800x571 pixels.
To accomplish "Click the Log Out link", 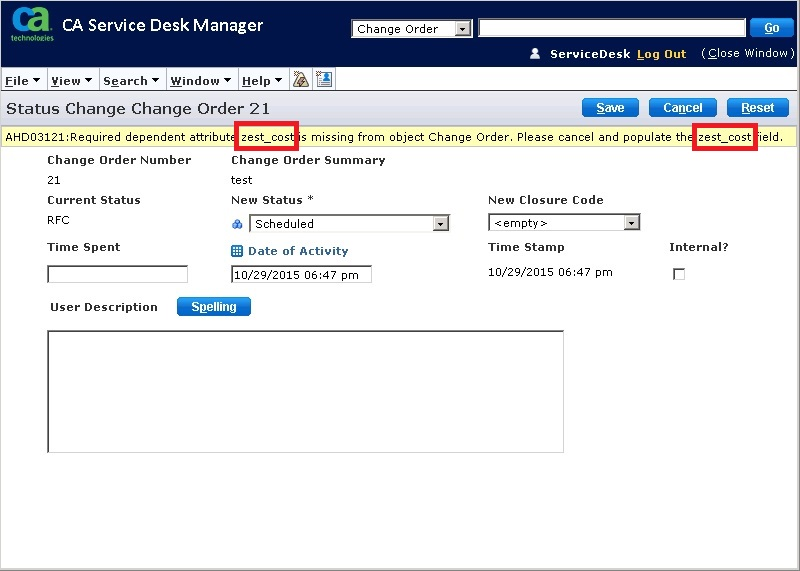I will 661,54.
